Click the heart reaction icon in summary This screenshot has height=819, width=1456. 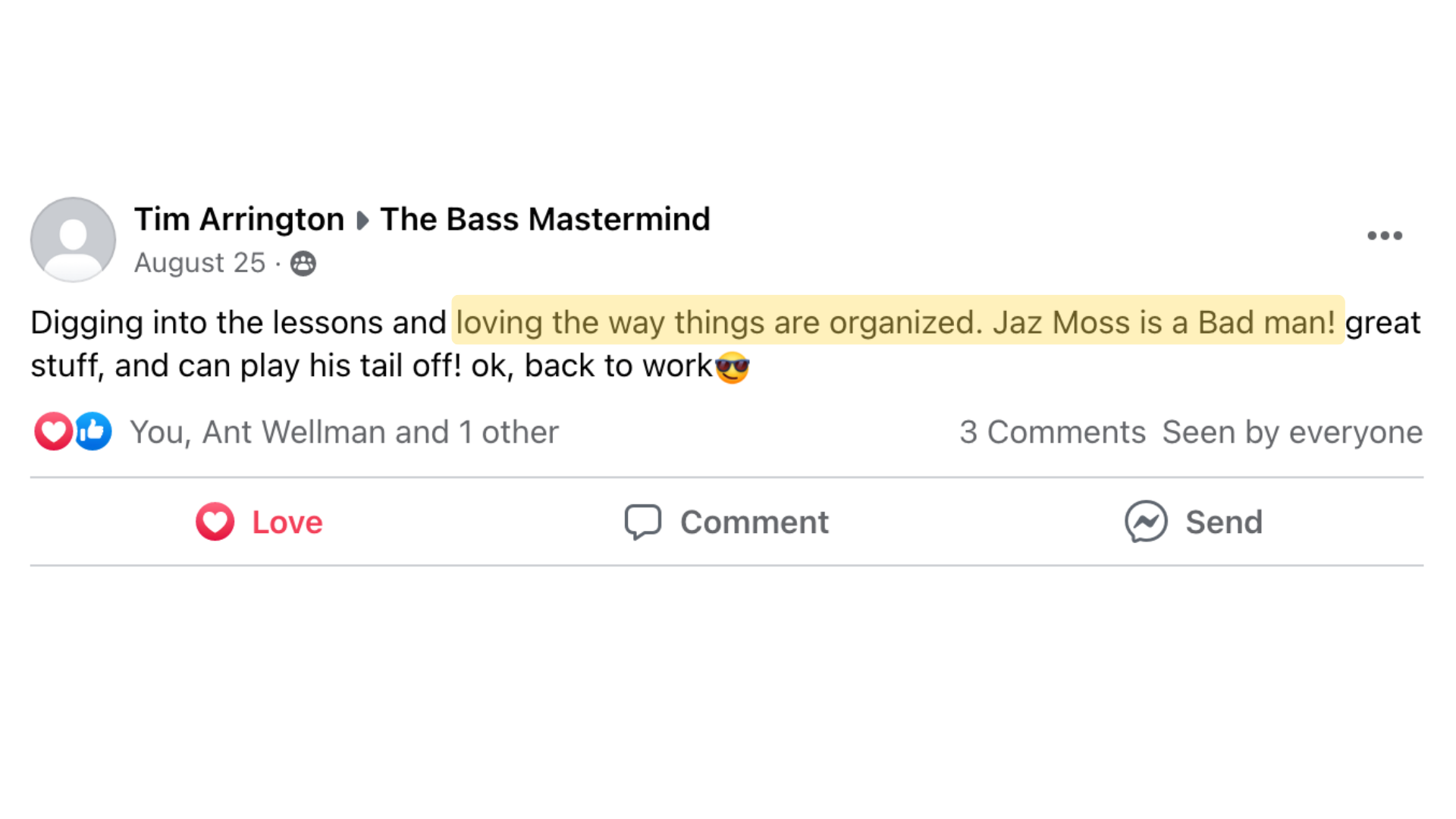(53, 431)
